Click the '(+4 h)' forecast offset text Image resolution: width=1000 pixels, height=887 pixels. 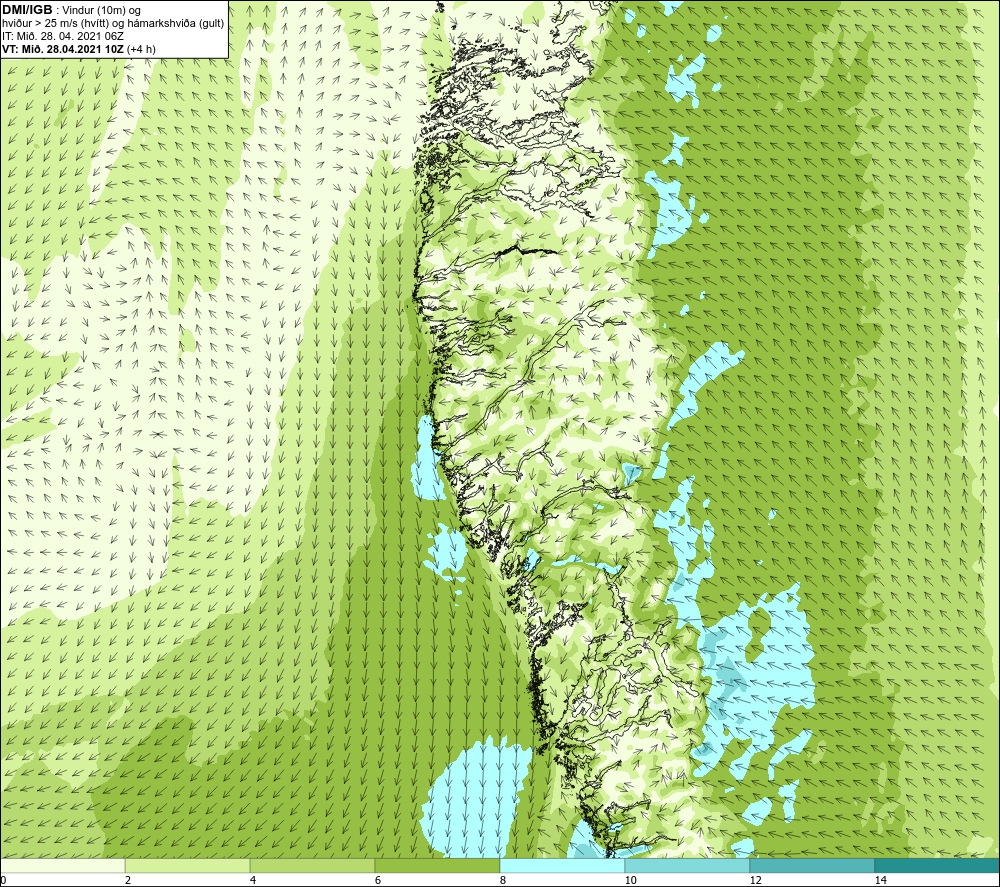click(x=142, y=49)
